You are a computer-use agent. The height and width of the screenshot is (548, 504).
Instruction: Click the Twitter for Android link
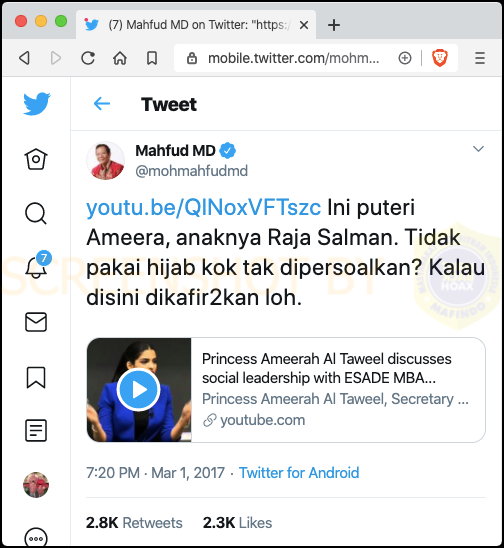299,473
